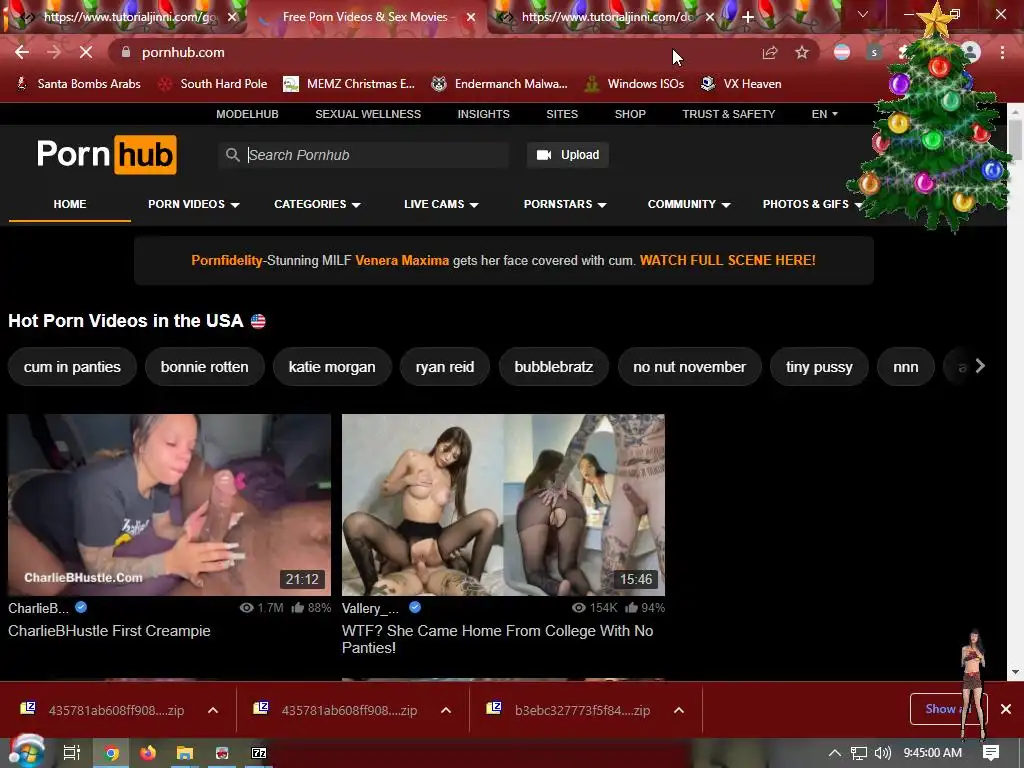The image size is (1024, 768).
Task: Click the browser back arrow
Action: pos(22,52)
